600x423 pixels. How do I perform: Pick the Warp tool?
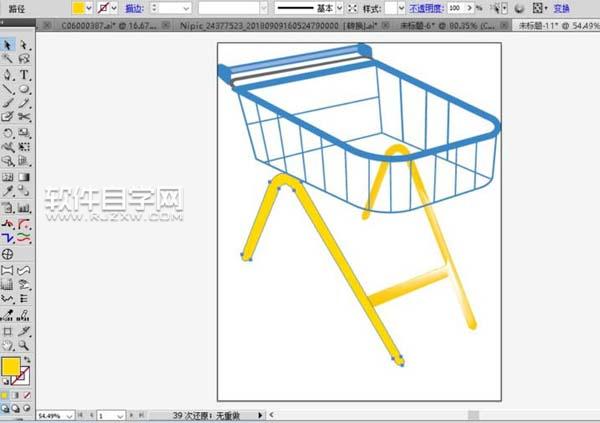7,147
